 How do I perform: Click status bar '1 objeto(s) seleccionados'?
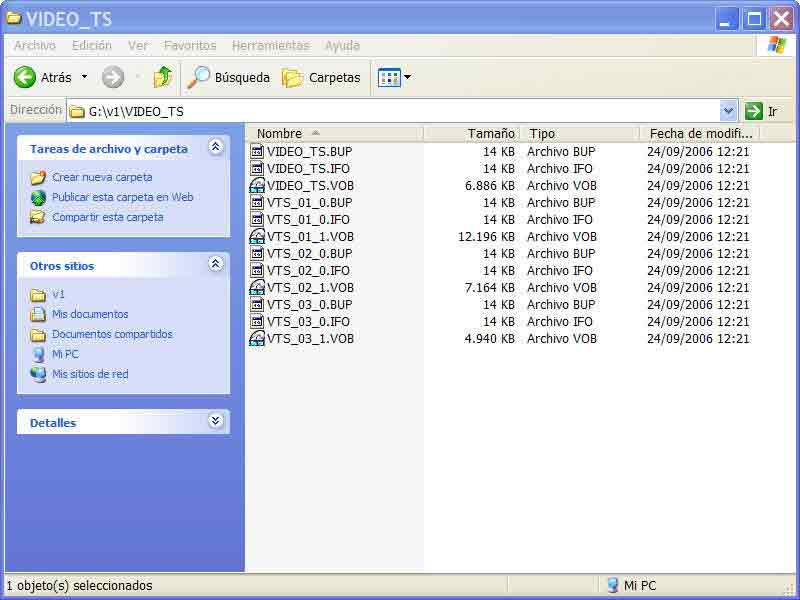(79, 585)
